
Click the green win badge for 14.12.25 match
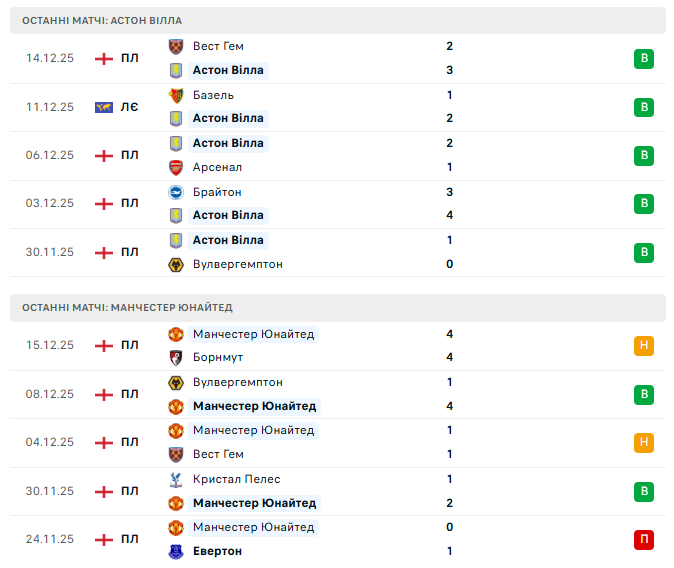(x=644, y=58)
